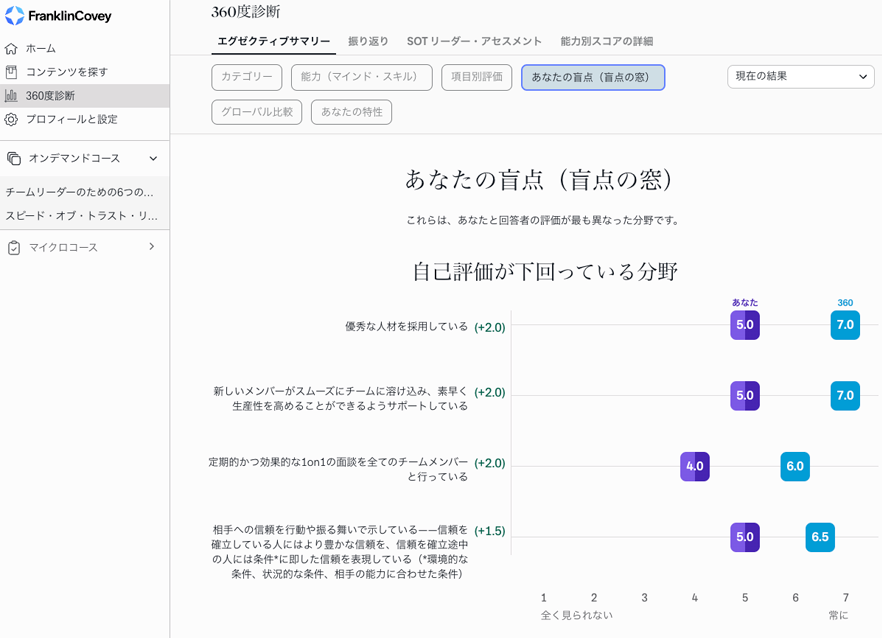The image size is (882, 638).
Task: Click the 360度診断 bar chart icon
Action: click(12, 96)
